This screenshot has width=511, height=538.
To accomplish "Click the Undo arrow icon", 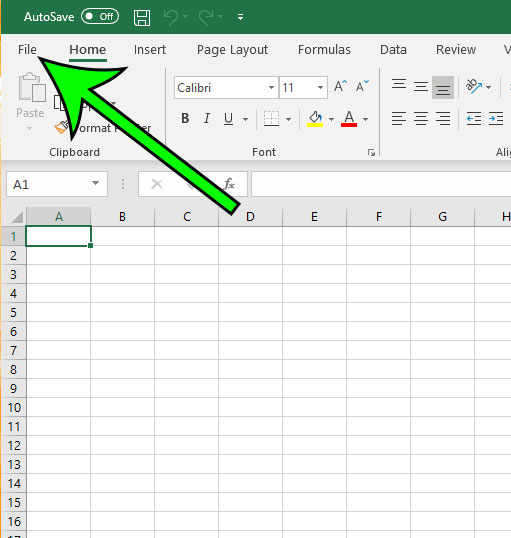I will (171, 17).
